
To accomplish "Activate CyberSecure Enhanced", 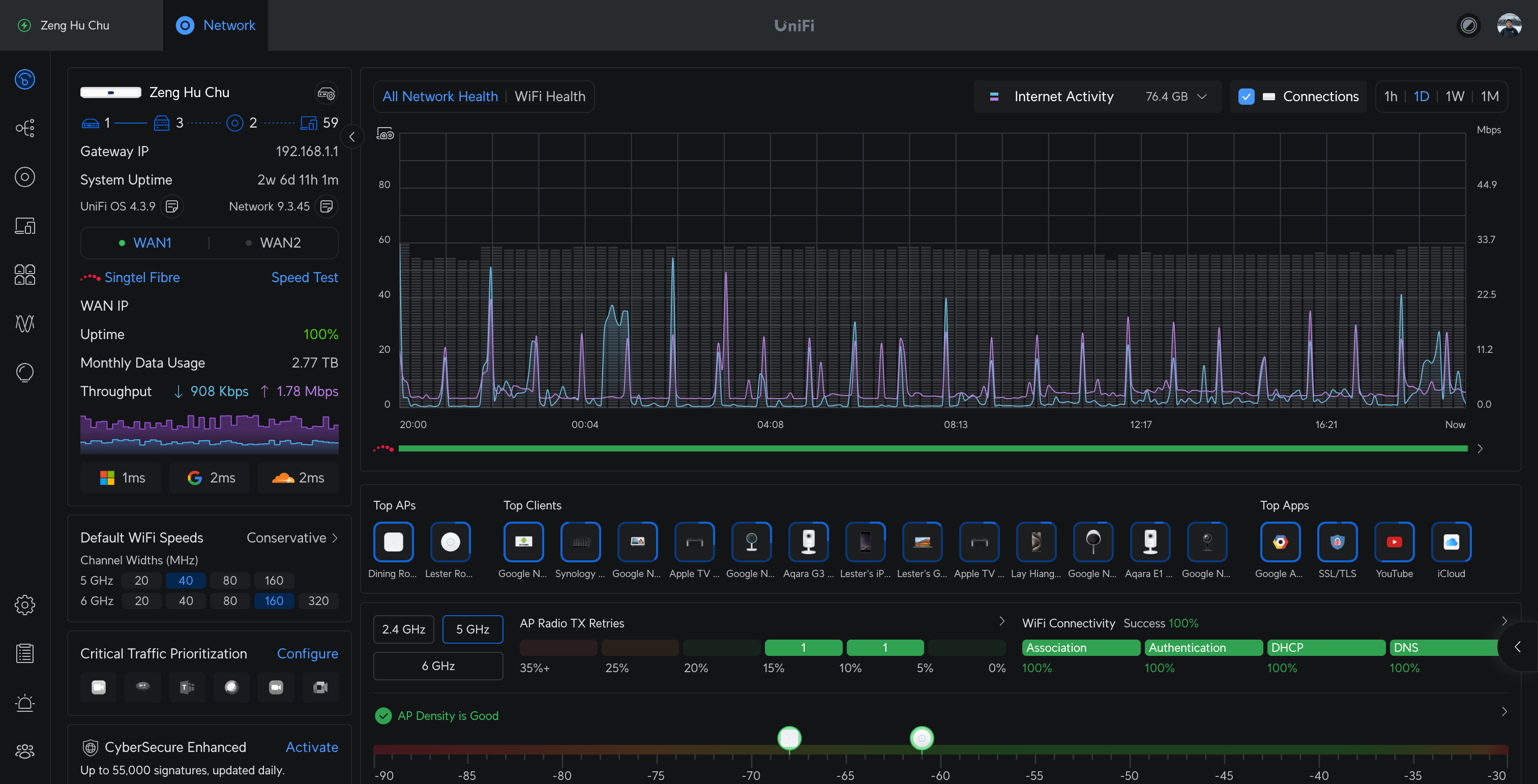I will tap(312, 747).
